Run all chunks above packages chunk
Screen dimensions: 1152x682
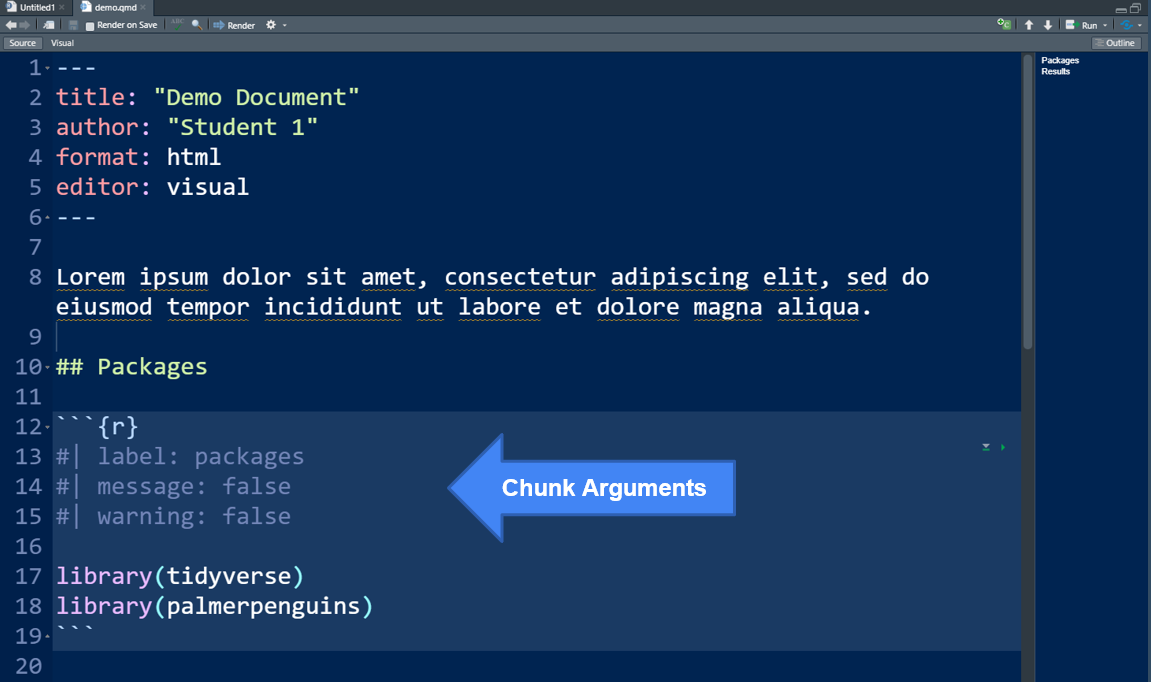[986, 447]
